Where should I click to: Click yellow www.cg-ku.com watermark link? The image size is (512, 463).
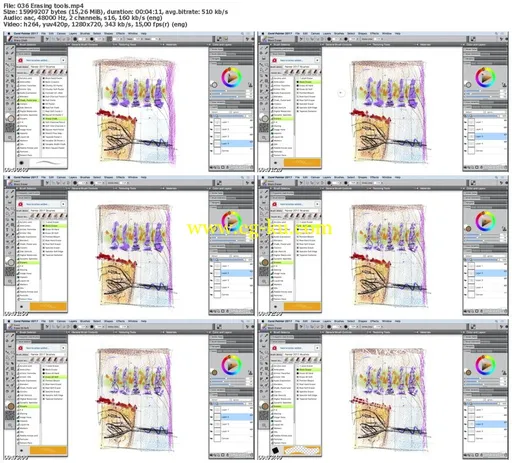tap(260, 229)
